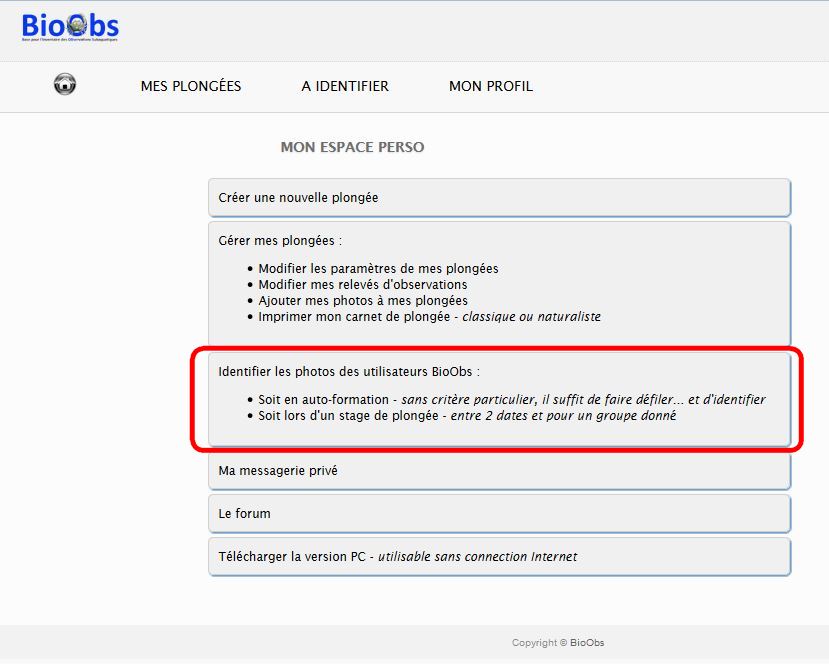The height and width of the screenshot is (664, 829).
Task: Select Modifier les paramètres de mes plongées
Action: tap(378, 269)
